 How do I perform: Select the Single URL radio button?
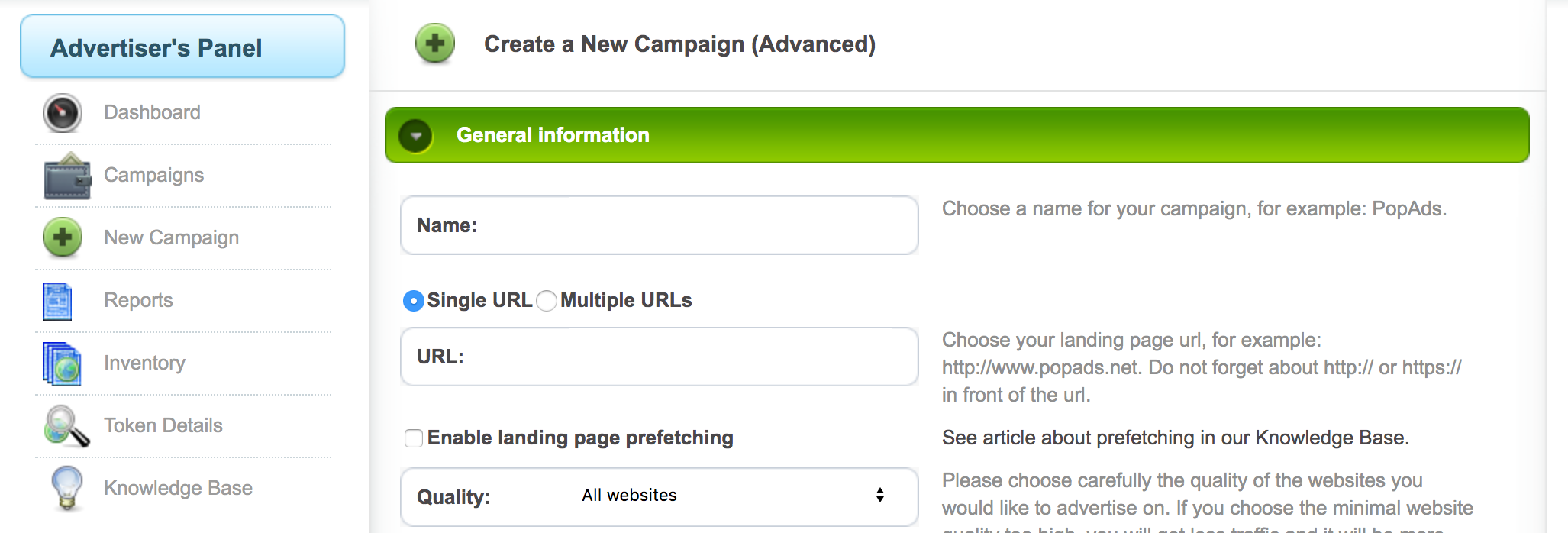(413, 301)
